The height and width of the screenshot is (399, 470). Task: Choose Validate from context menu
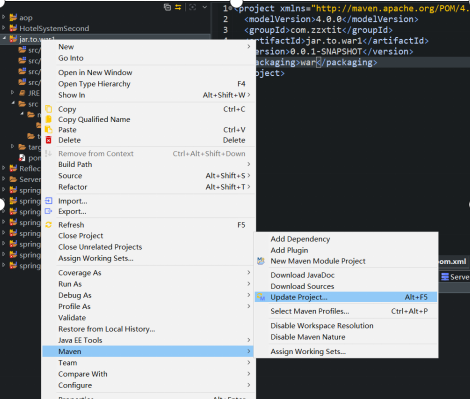72,318
